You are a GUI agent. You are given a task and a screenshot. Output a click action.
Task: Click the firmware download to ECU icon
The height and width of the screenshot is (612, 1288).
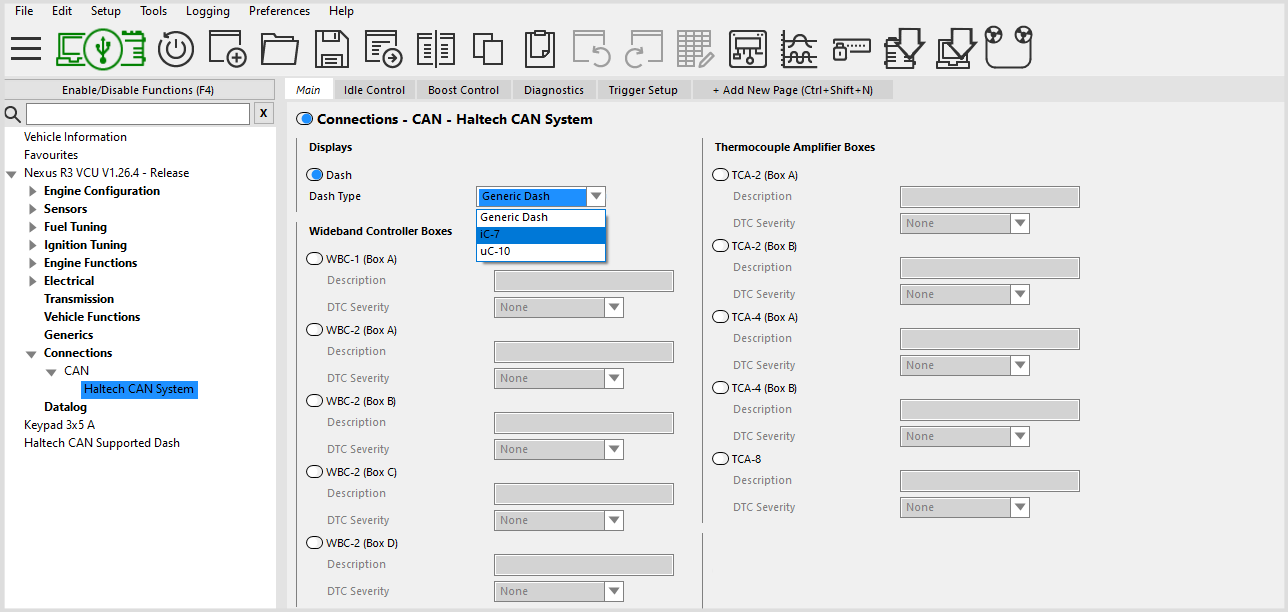coord(904,48)
